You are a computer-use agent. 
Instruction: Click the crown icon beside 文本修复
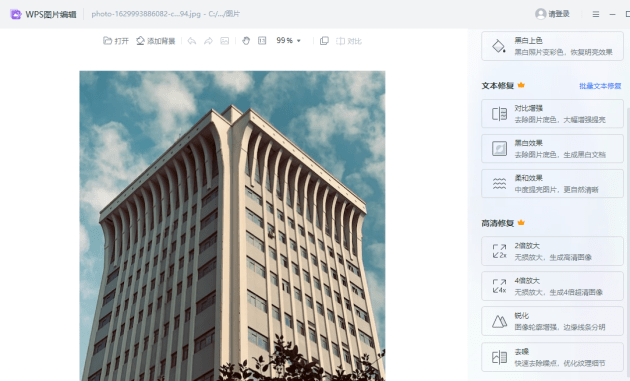521,85
